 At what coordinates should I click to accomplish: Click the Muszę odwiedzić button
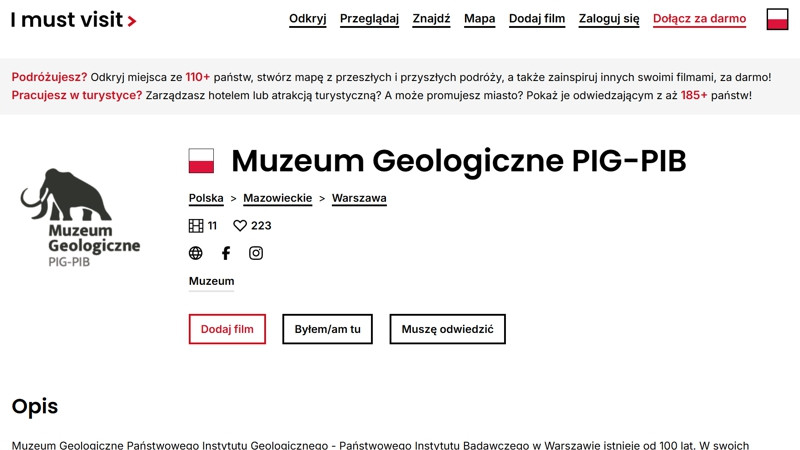tap(447, 329)
